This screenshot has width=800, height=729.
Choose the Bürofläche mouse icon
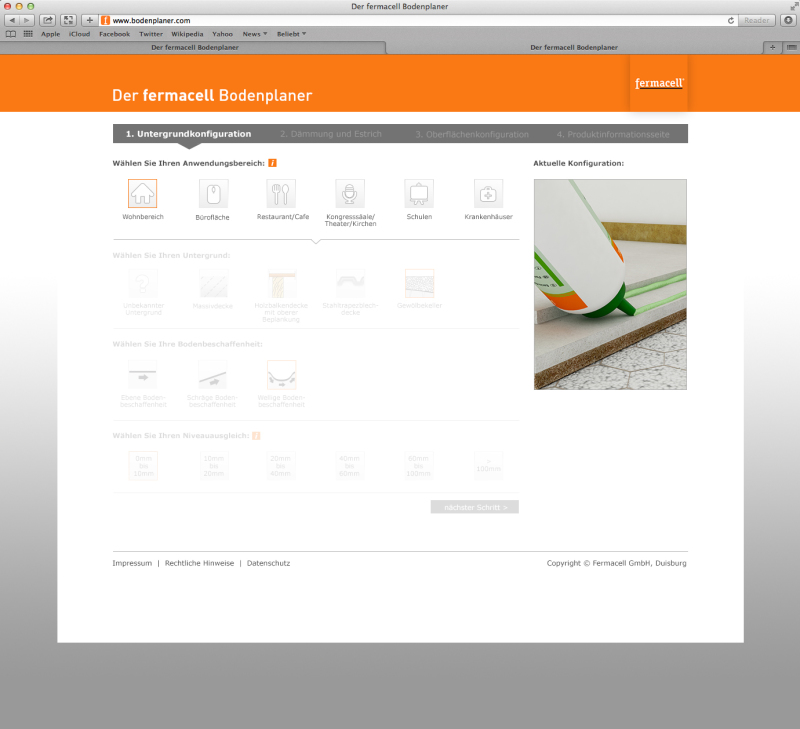point(213,194)
